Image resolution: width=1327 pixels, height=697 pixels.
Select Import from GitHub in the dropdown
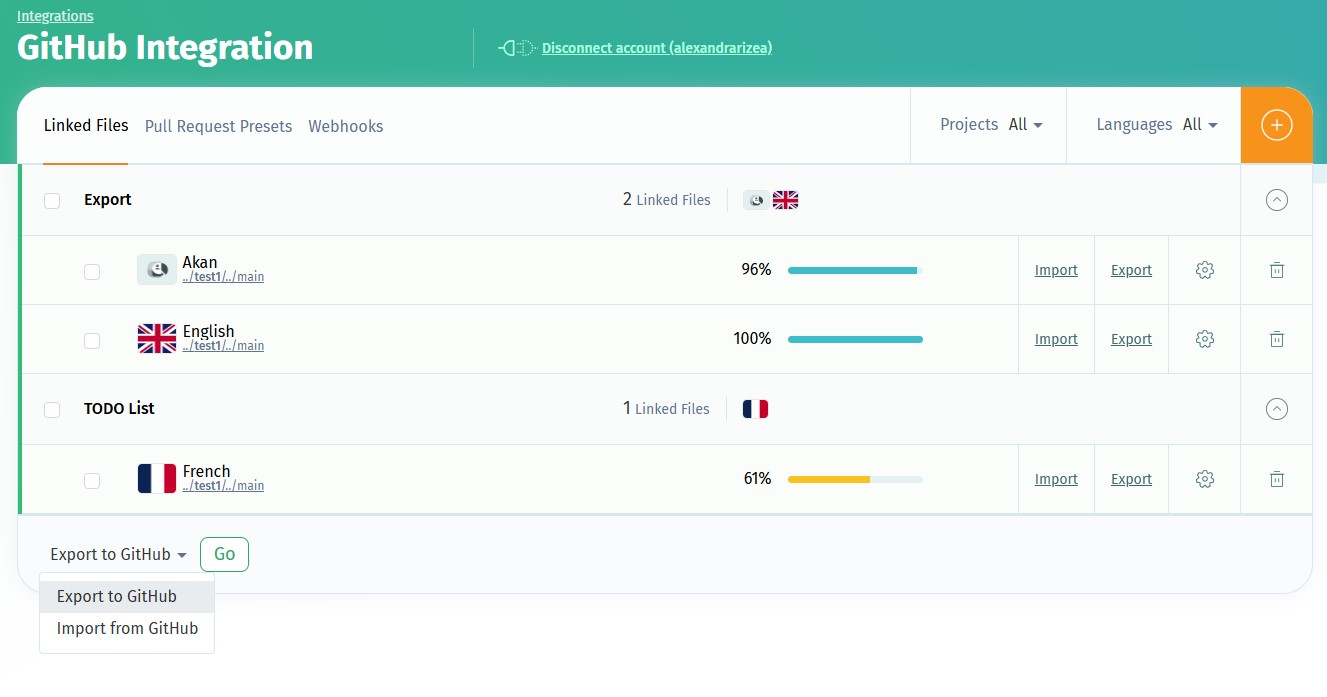127,628
